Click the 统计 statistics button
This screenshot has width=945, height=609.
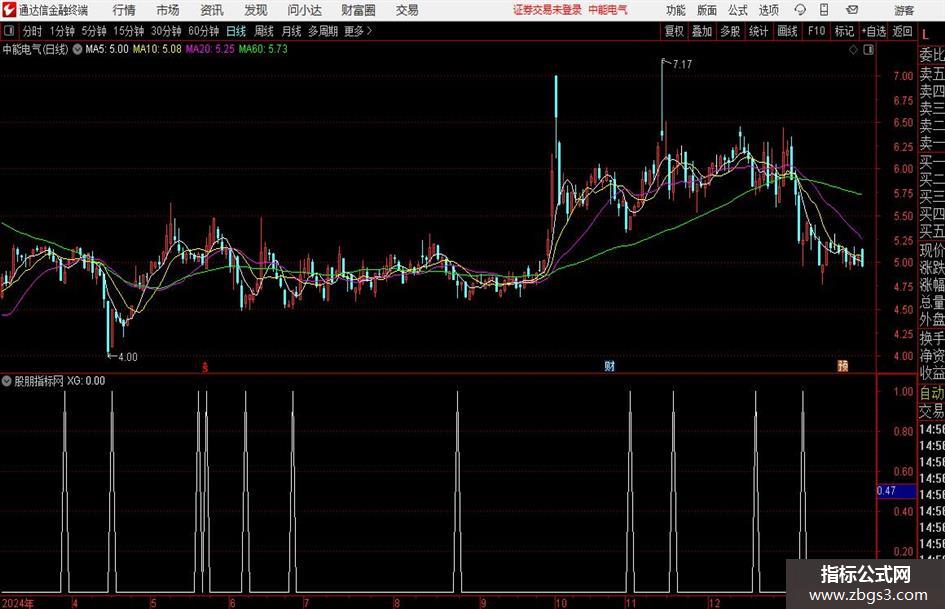pyautogui.click(x=758, y=31)
